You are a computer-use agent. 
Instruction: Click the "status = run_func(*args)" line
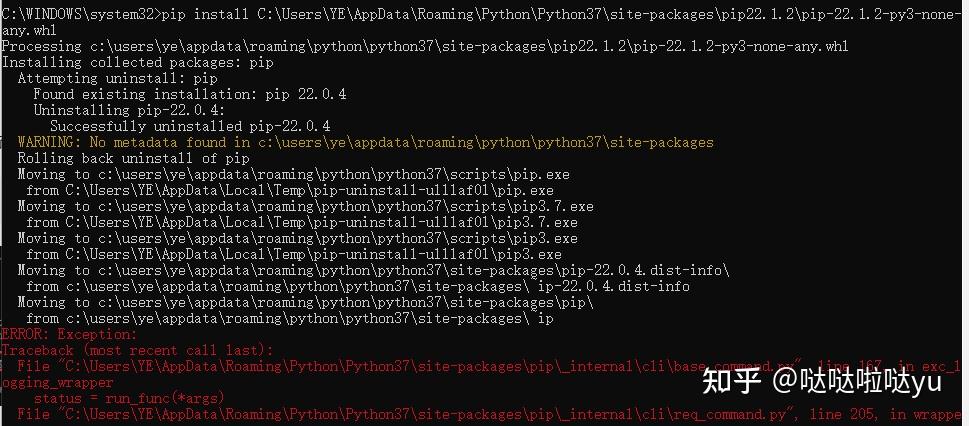point(130,398)
